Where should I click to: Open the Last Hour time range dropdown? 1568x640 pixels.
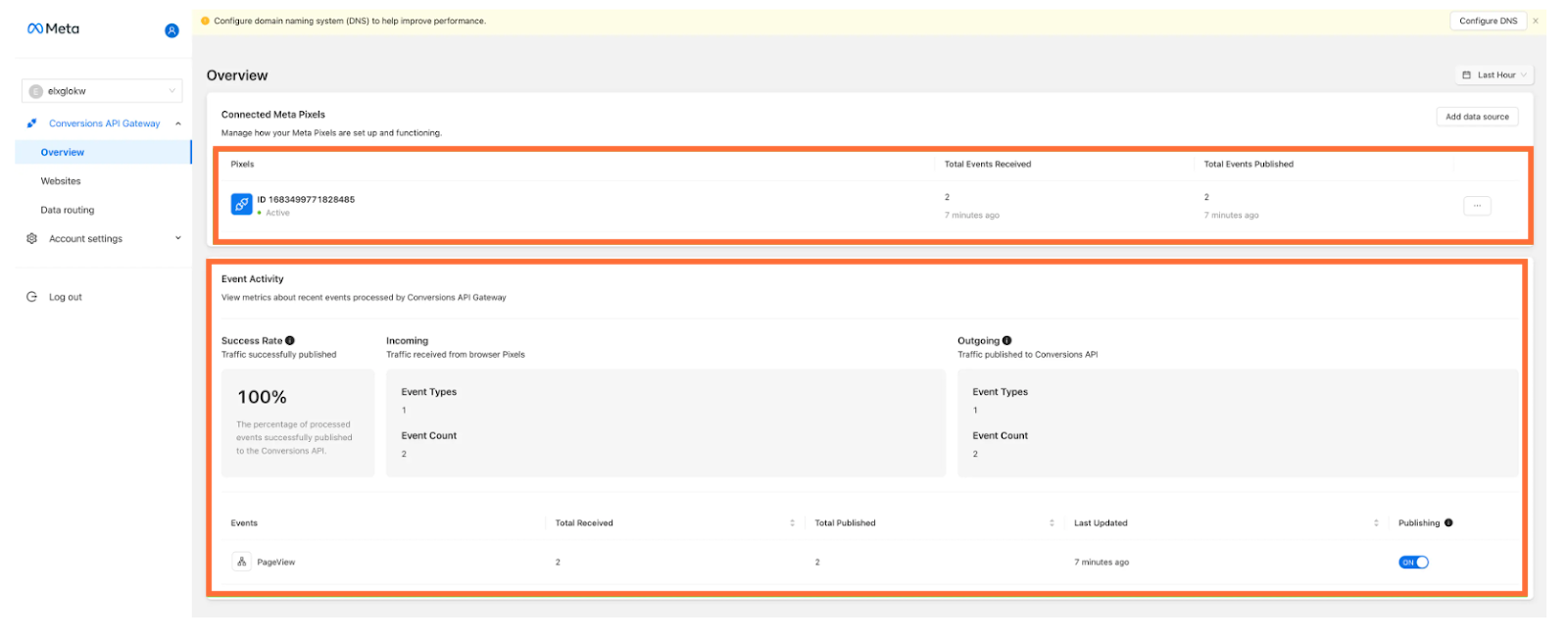coord(1494,75)
